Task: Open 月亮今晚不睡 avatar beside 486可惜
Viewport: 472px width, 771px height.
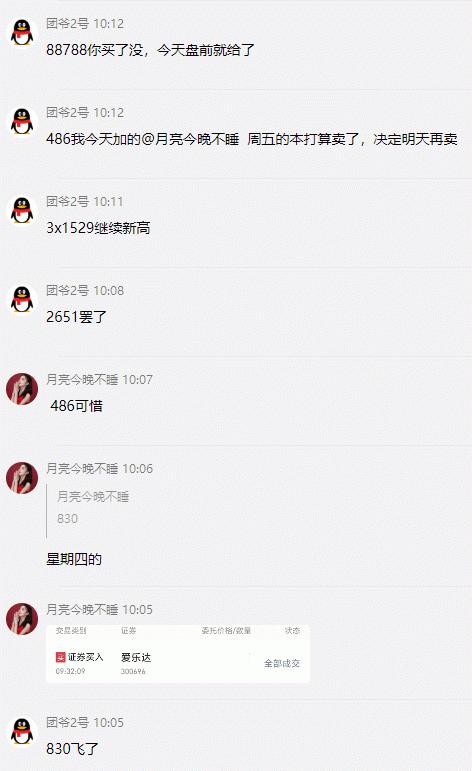Action: click(x=22, y=389)
